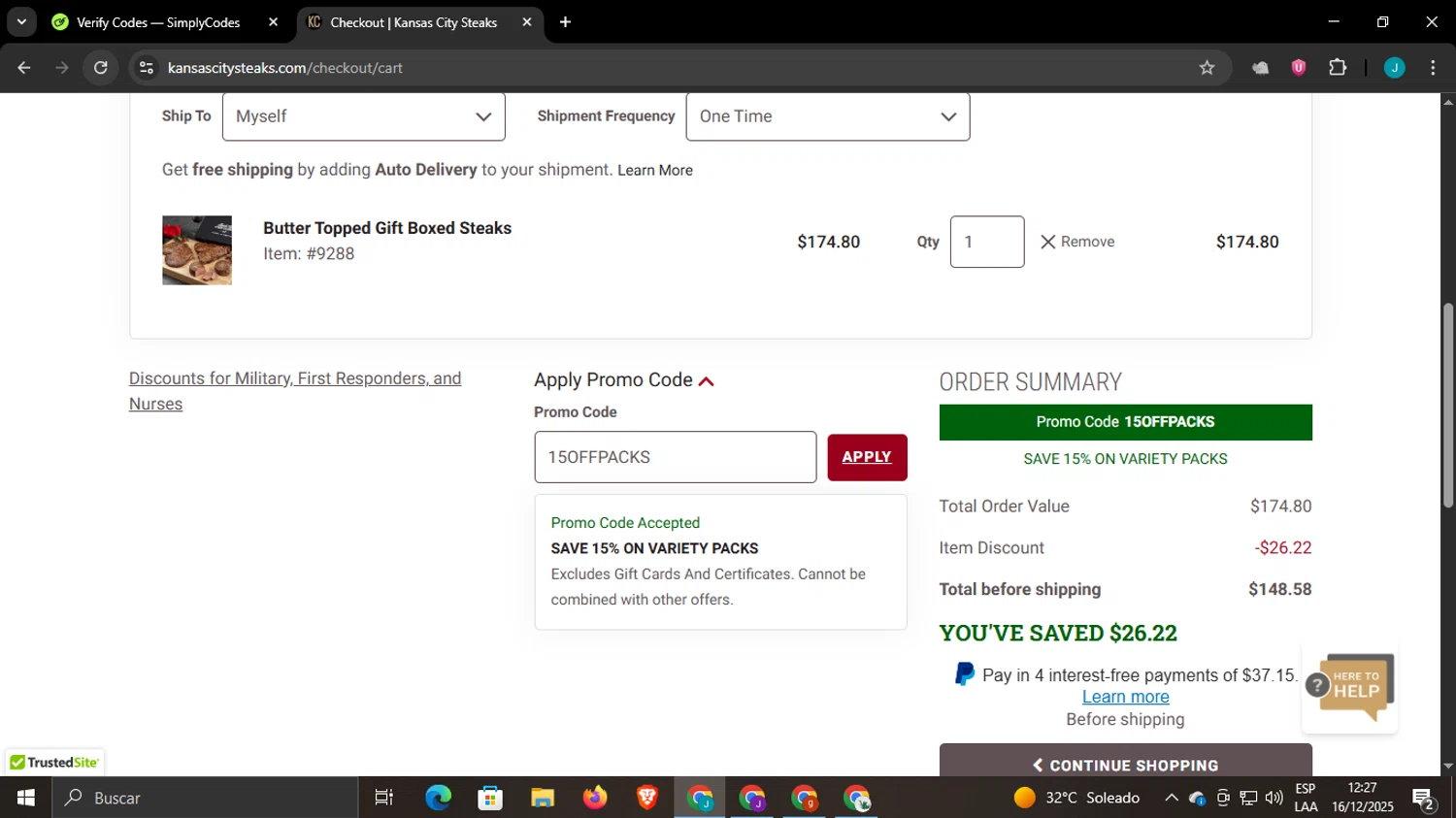Viewport: 1456px width, 818px height.
Task: Show hidden system tray icons
Action: coord(1172,798)
